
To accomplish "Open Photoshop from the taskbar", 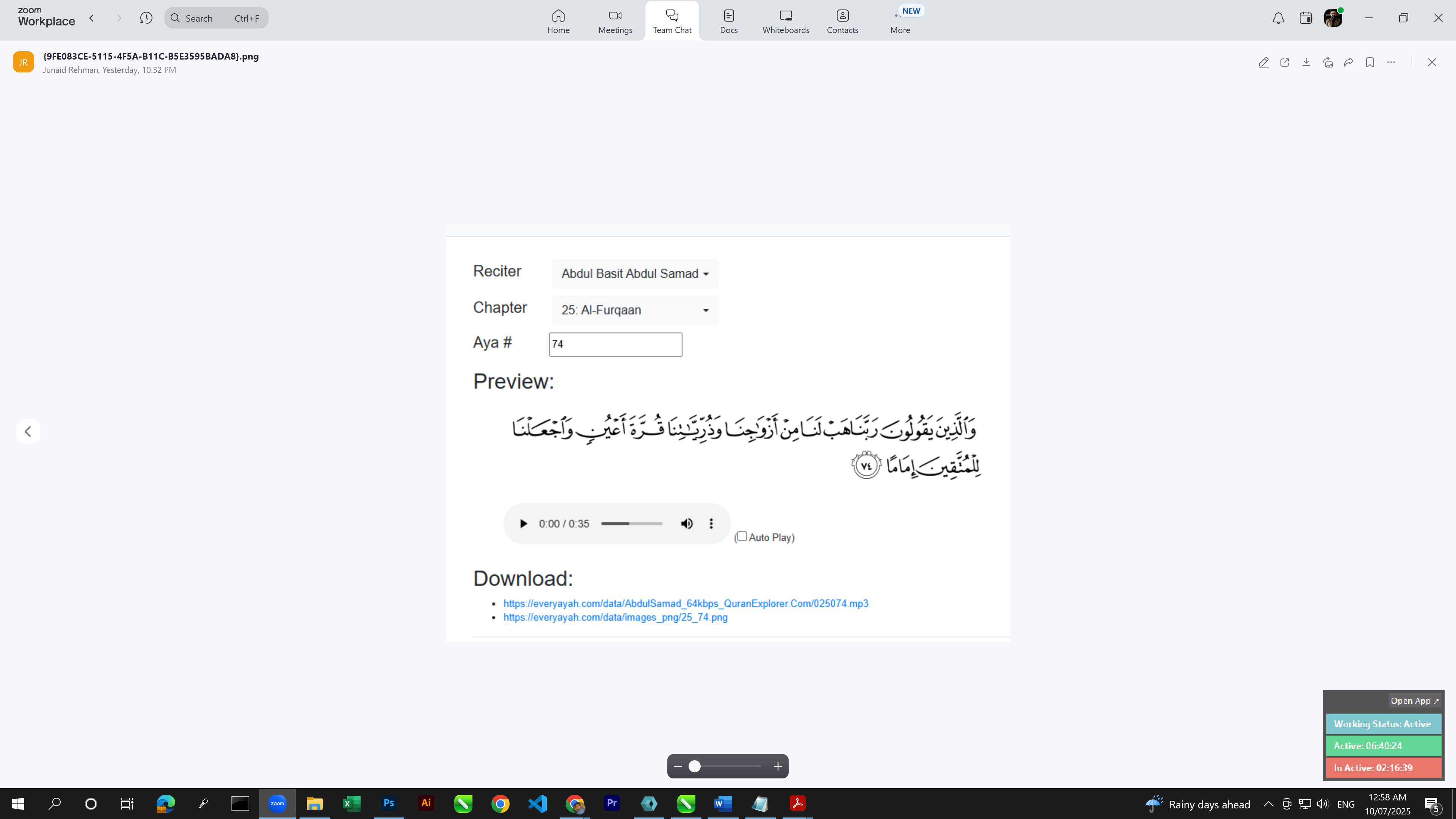I will (389, 804).
